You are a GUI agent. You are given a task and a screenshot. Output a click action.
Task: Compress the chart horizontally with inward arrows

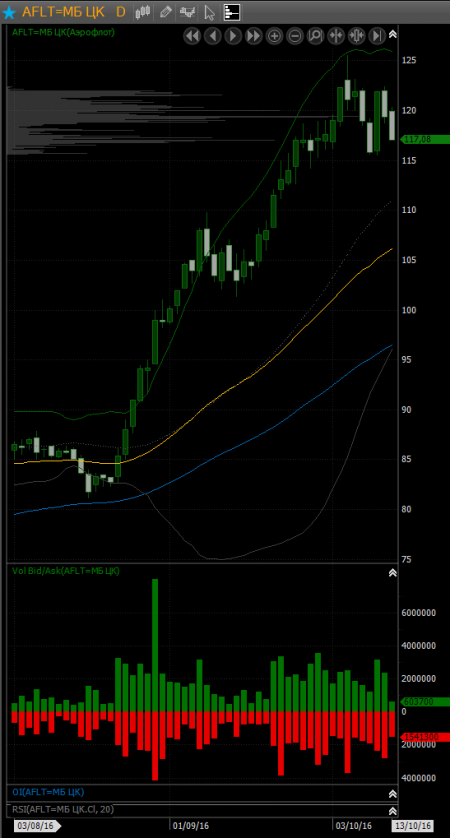point(336,36)
